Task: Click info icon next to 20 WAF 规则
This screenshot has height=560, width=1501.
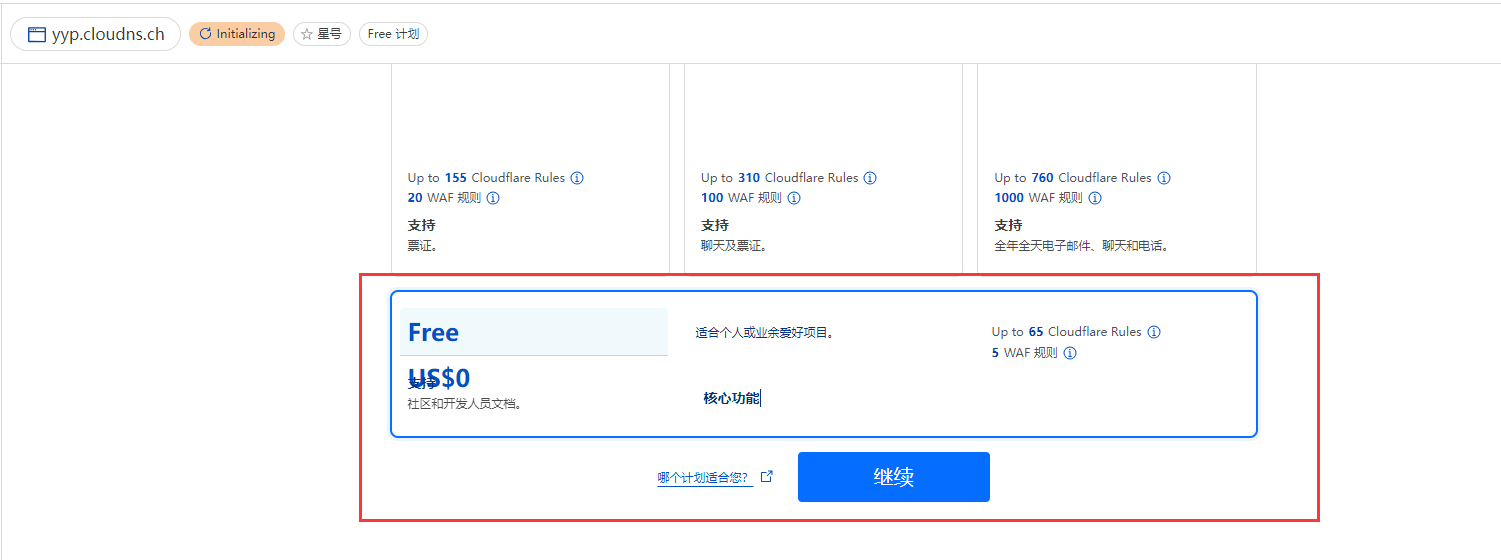Action: tap(493, 198)
